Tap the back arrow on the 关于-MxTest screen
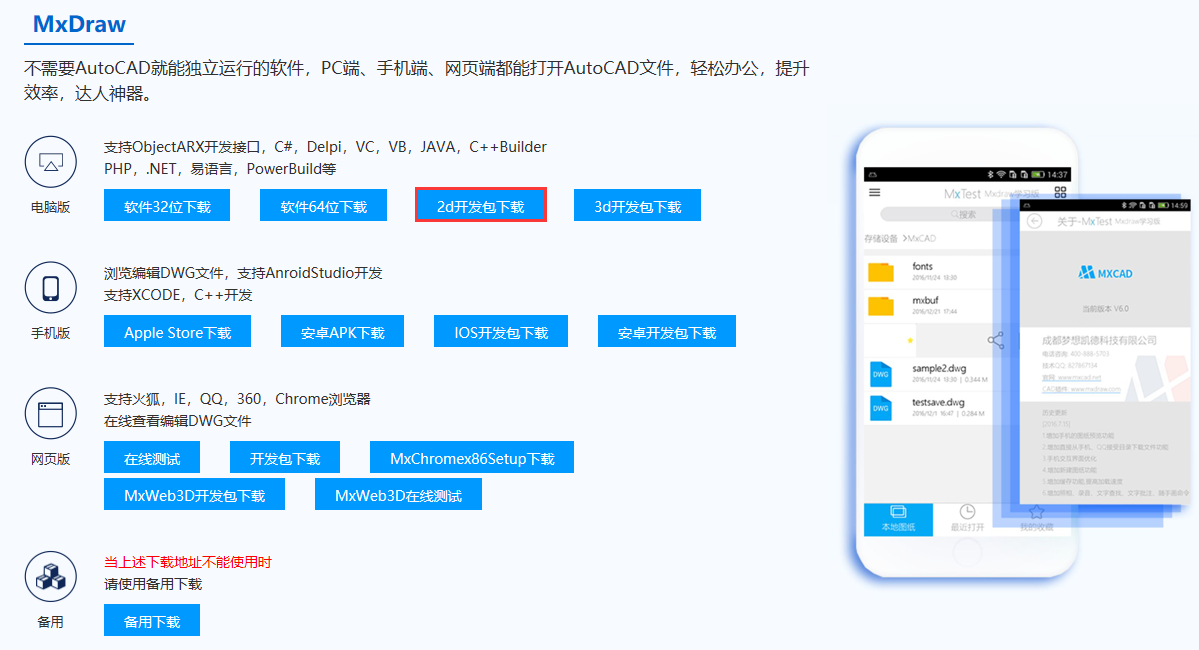 tap(1034, 221)
